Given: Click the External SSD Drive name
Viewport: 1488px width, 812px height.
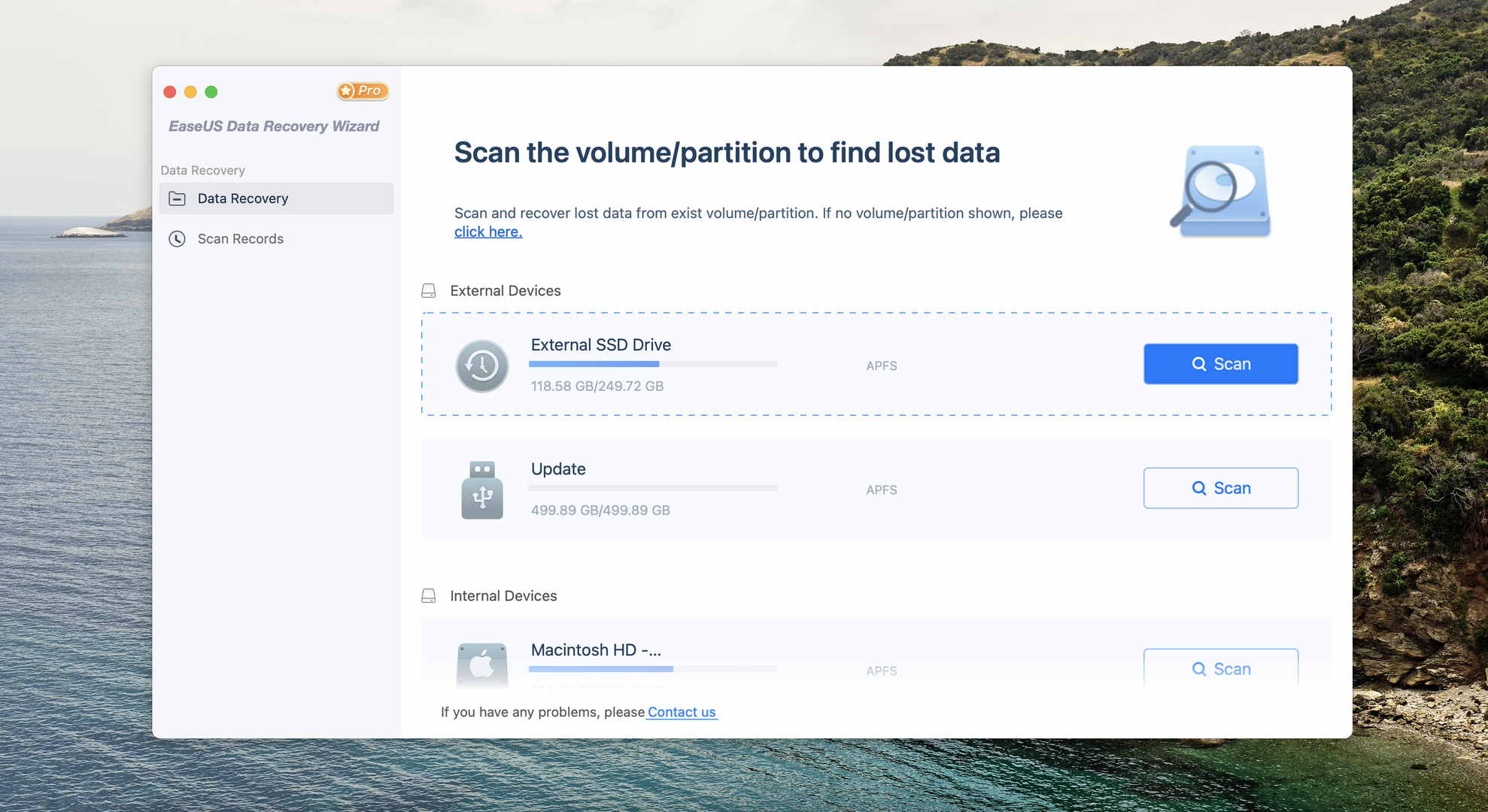Looking at the screenshot, I should tap(601, 345).
